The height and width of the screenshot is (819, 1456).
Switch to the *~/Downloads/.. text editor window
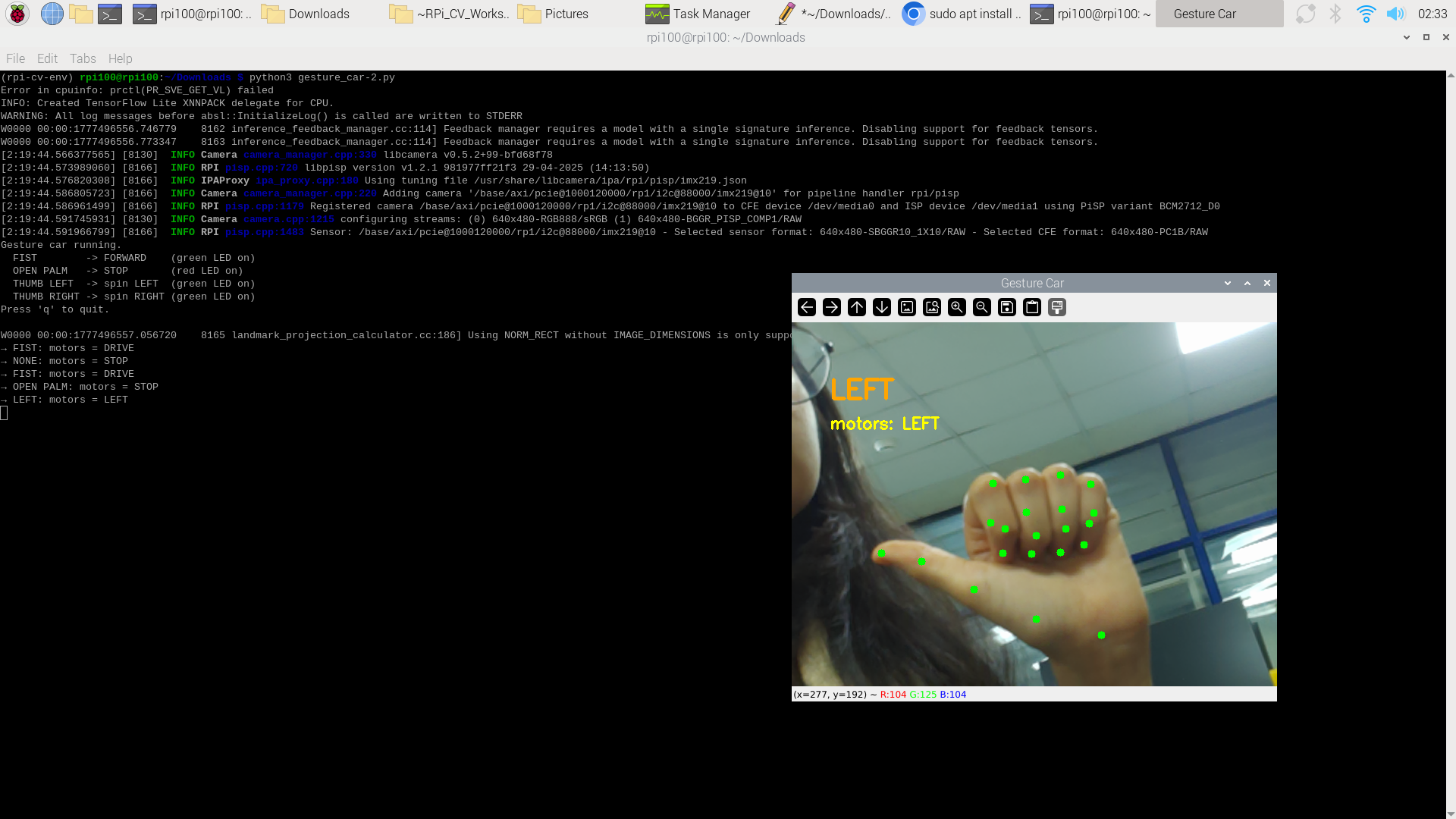pyautogui.click(x=833, y=14)
